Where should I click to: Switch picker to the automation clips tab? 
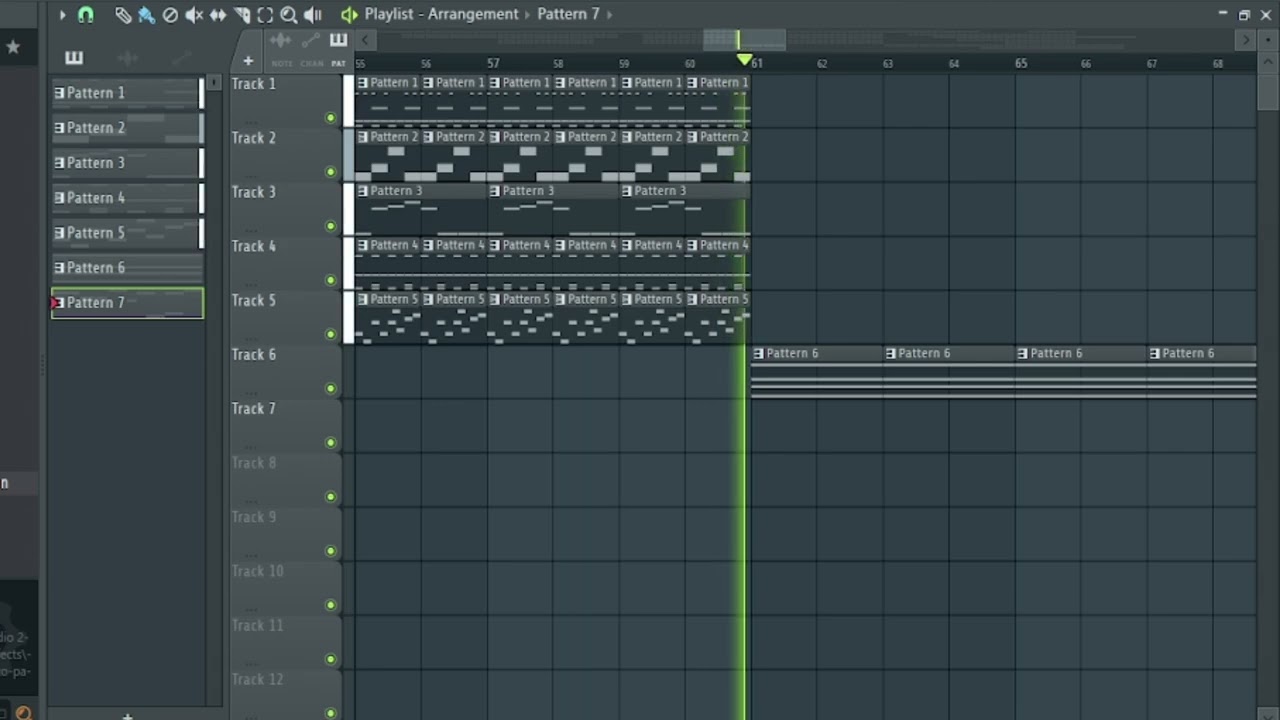[x=180, y=58]
